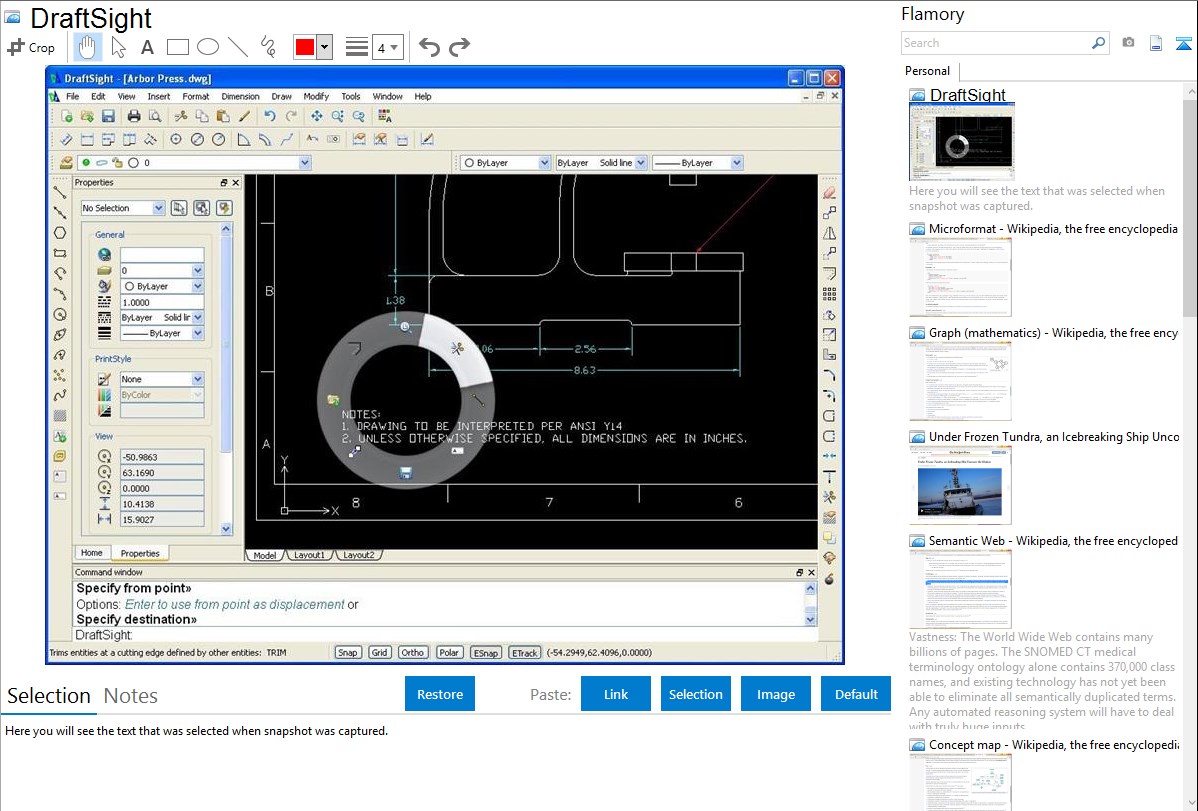This screenshot has height=811, width=1198.
Task: Click the redo arrow
Action: point(459,47)
